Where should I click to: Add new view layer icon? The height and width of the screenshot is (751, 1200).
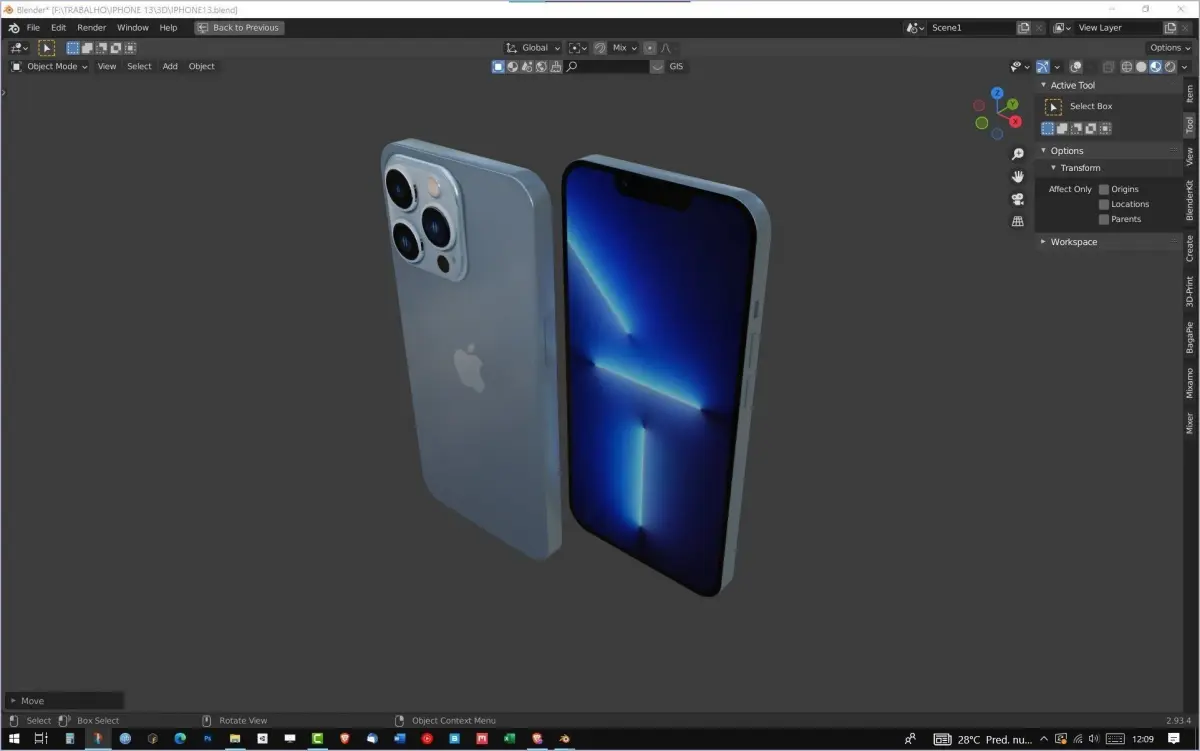(1171, 28)
